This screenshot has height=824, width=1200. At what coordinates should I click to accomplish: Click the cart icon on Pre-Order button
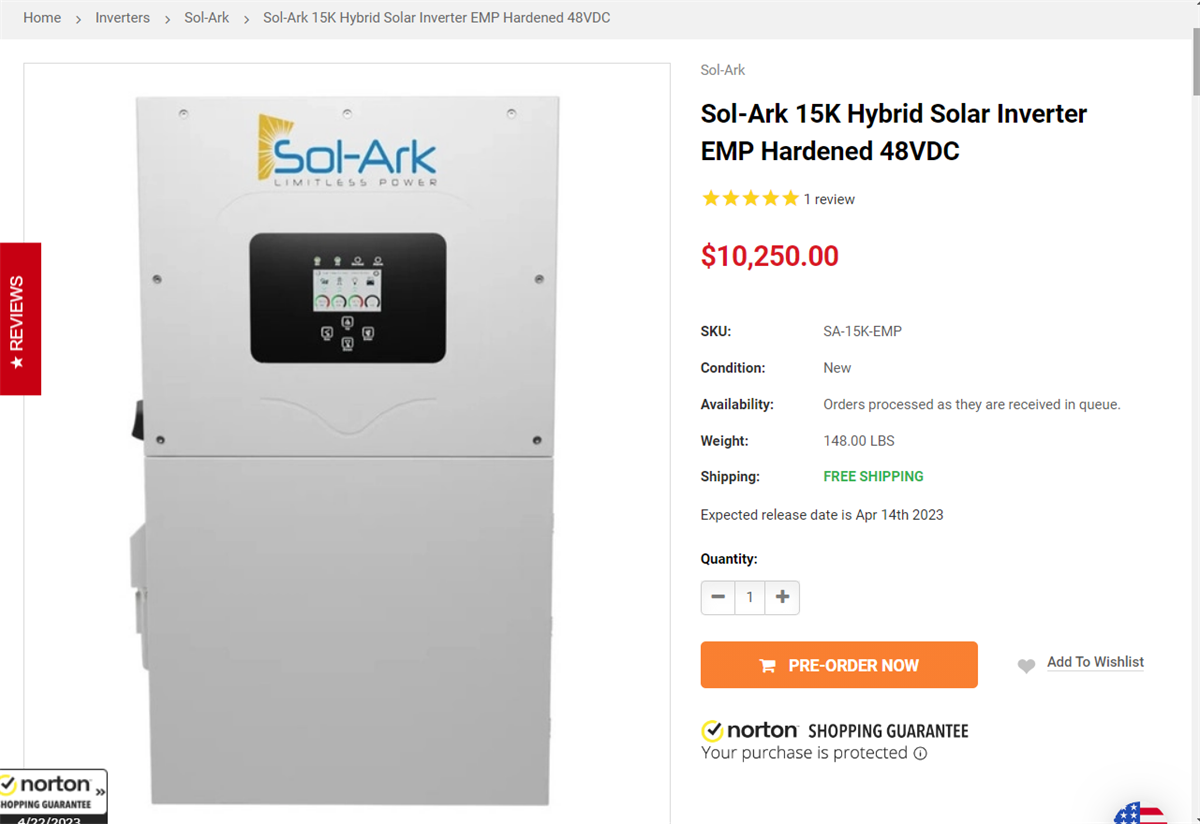tap(767, 664)
